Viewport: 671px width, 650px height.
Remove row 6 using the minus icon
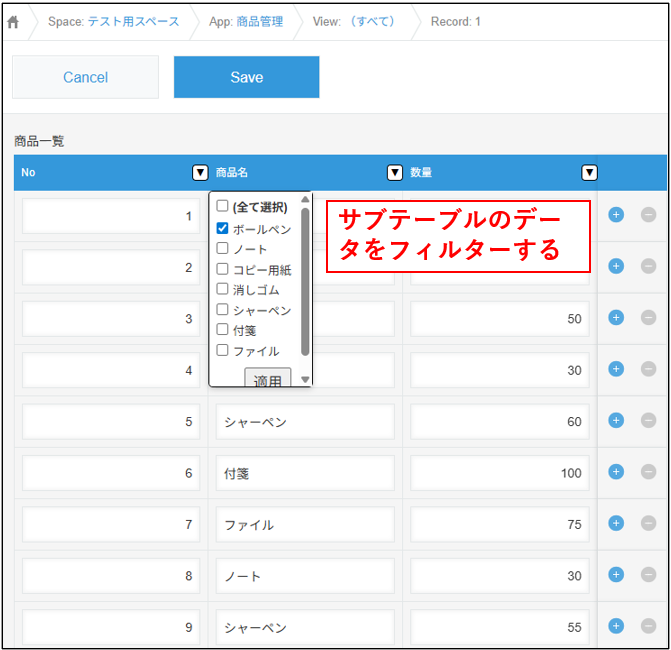[648, 472]
